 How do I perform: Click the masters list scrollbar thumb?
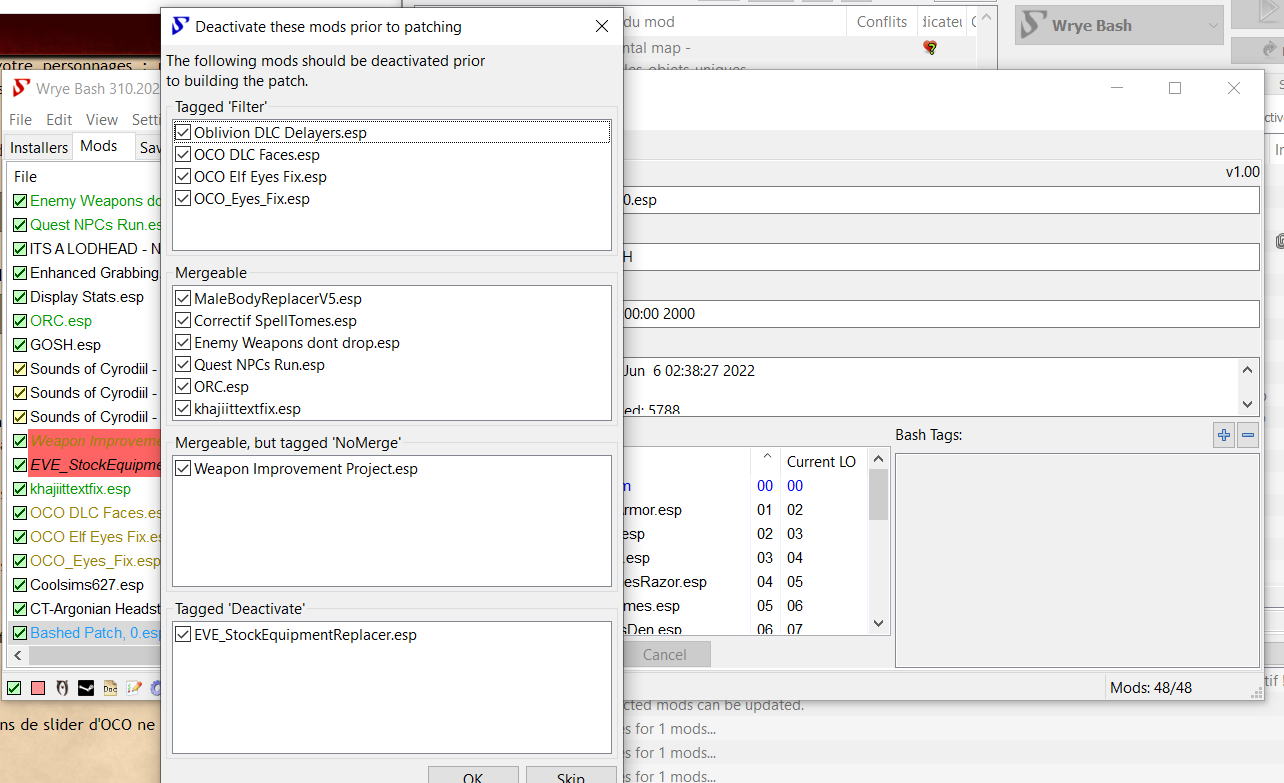click(878, 495)
